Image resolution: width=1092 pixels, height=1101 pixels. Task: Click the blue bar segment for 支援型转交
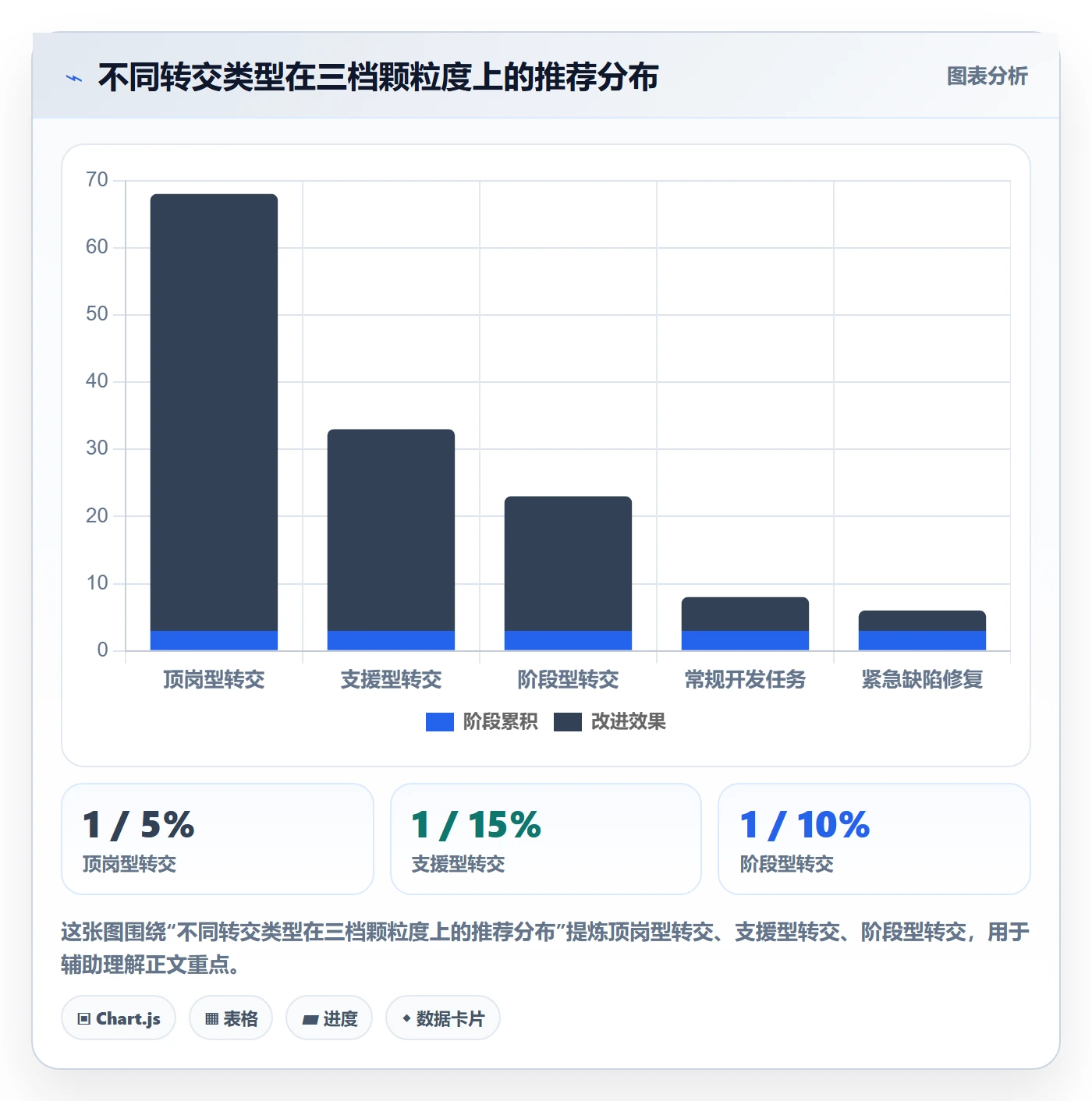click(391, 640)
